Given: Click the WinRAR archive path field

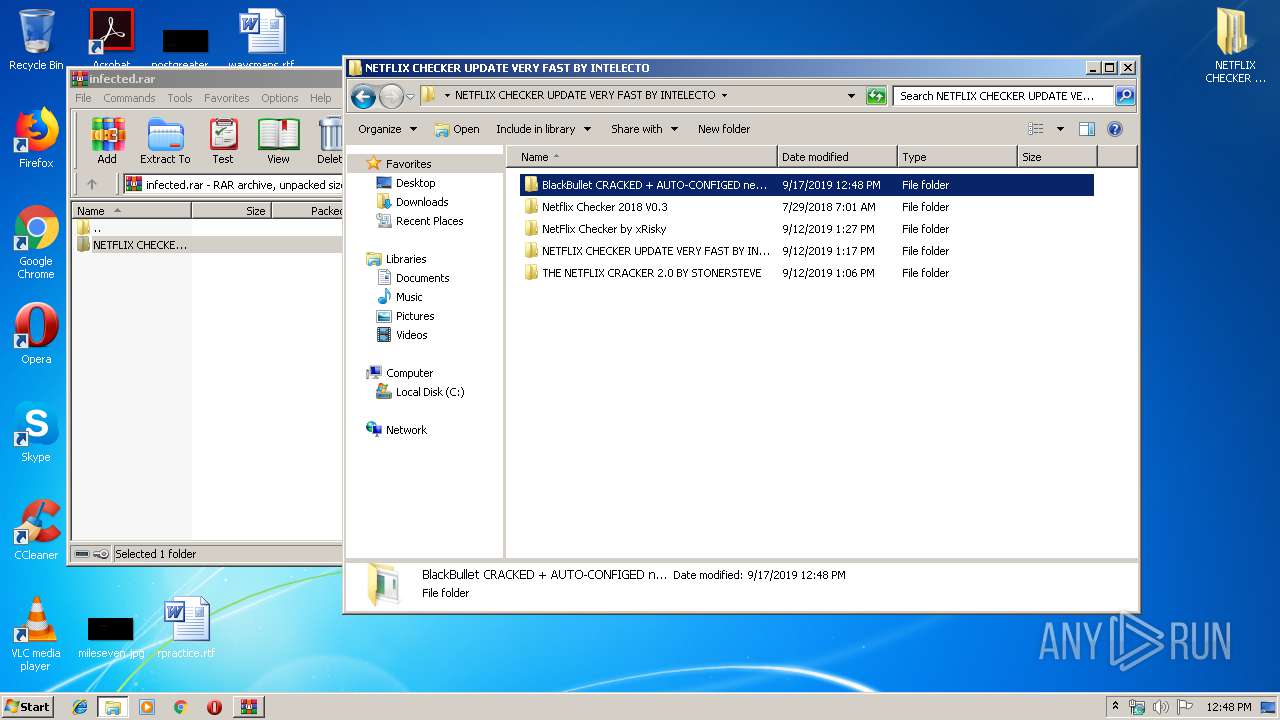Looking at the screenshot, I should click(x=233, y=184).
